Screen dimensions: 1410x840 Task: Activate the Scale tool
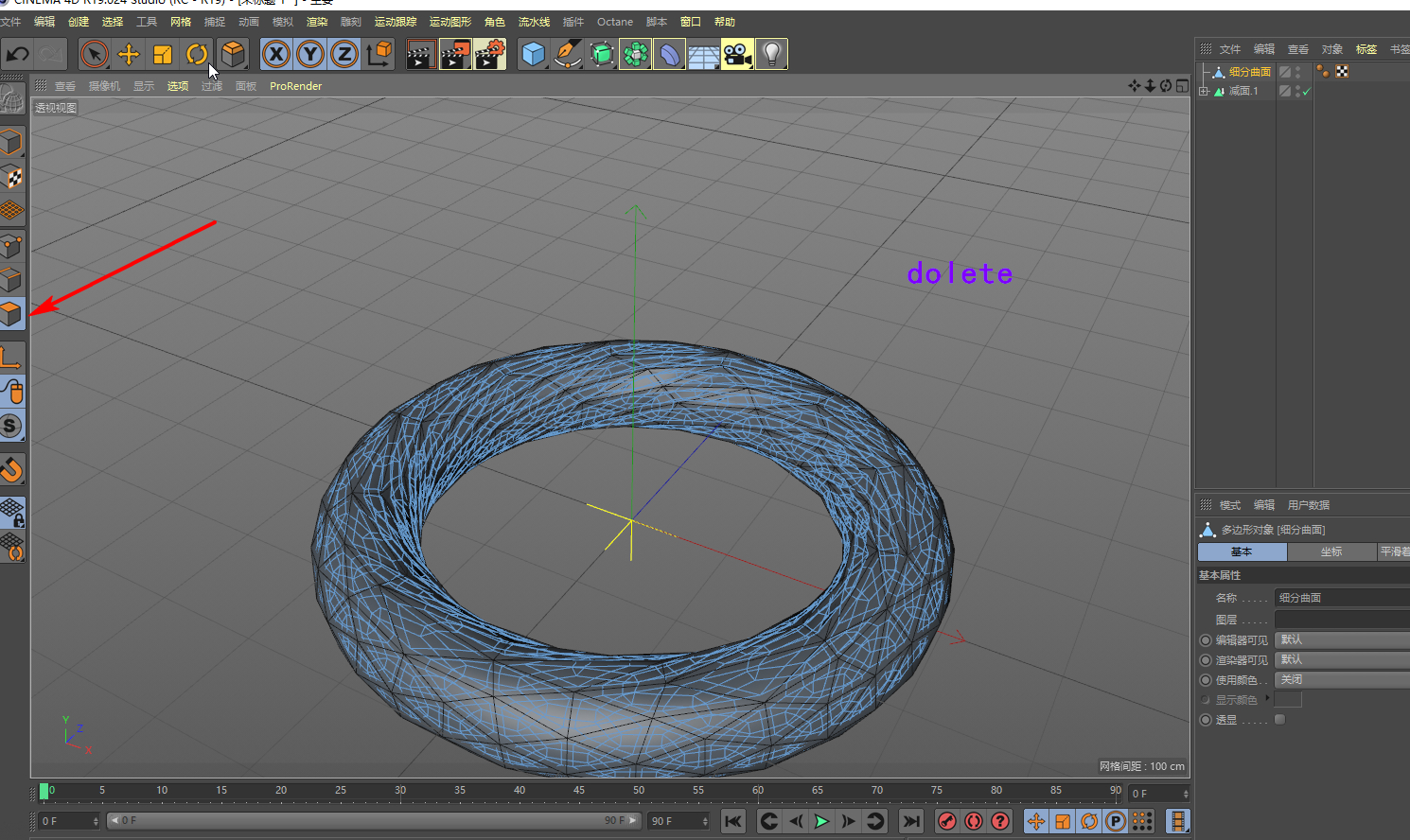(162, 54)
